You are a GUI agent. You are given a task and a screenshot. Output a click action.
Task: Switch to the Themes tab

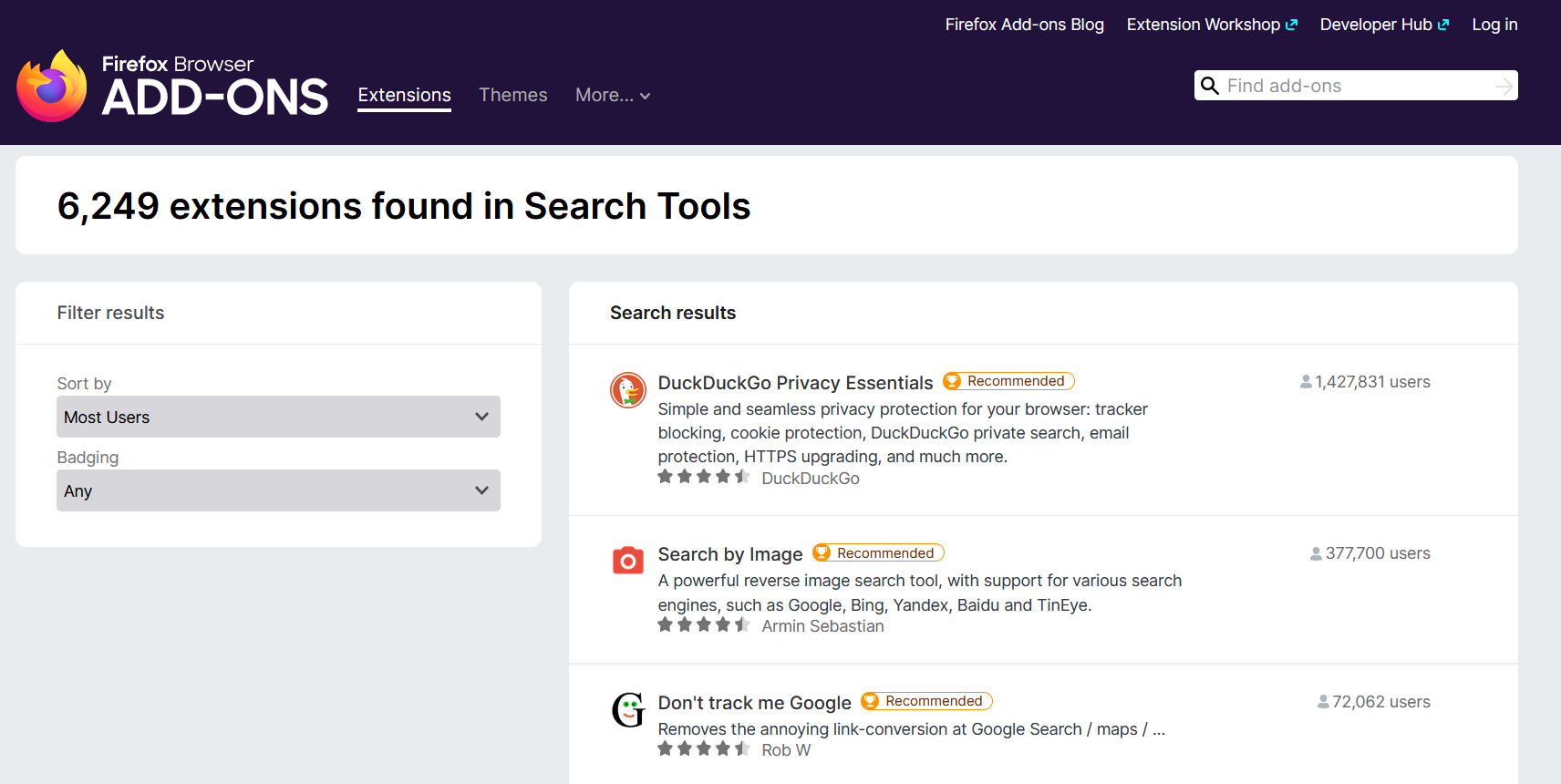point(513,95)
